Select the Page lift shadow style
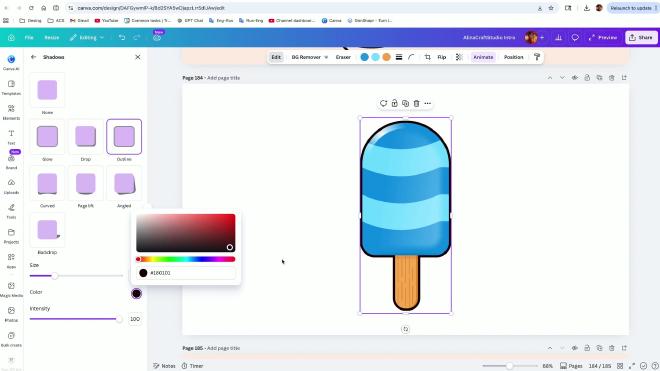This screenshot has height=371, width=660. pos(85,184)
